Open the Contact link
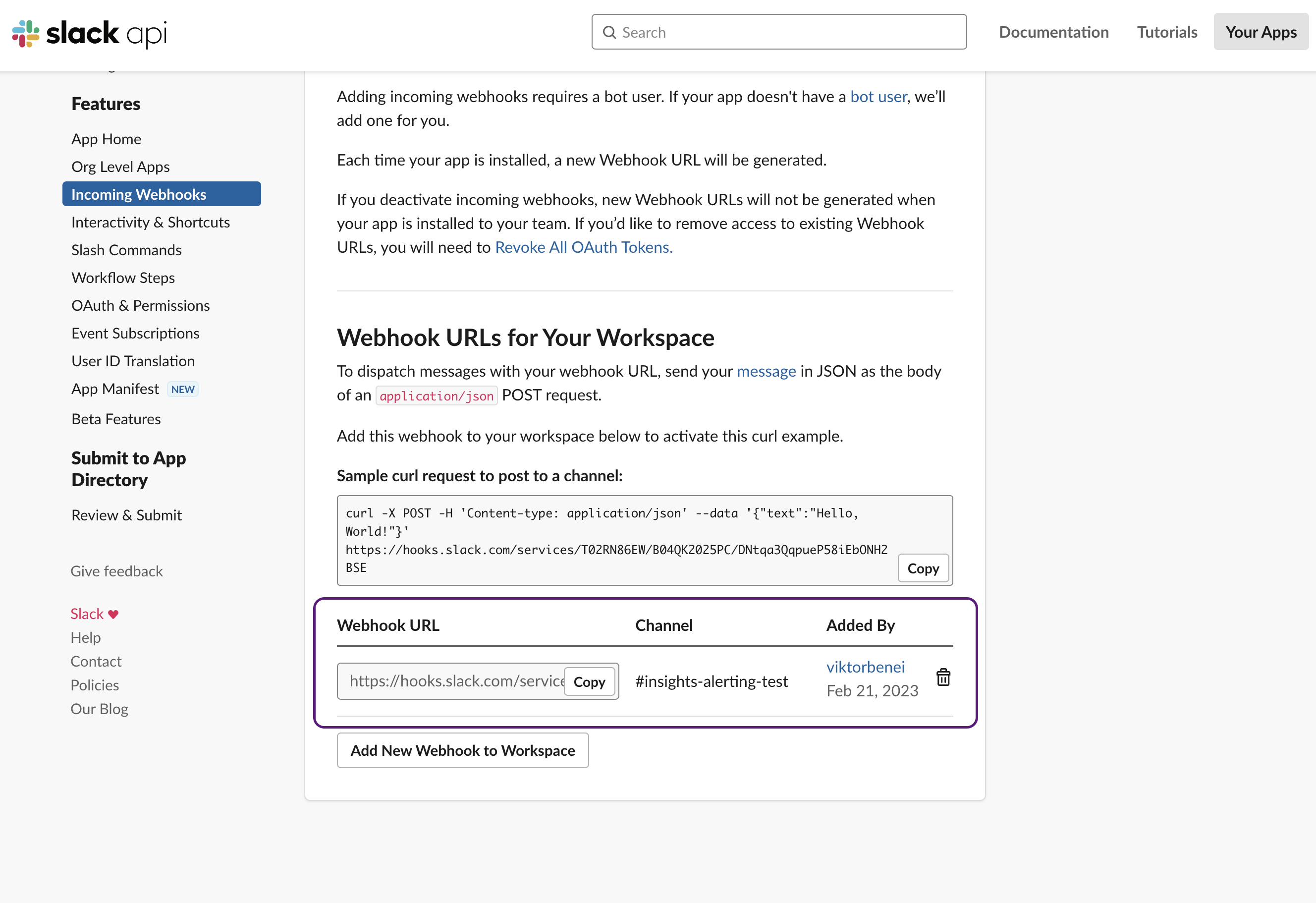This screenshot has height=903, width=1316. pyautogui.click(x=96, y=662)
